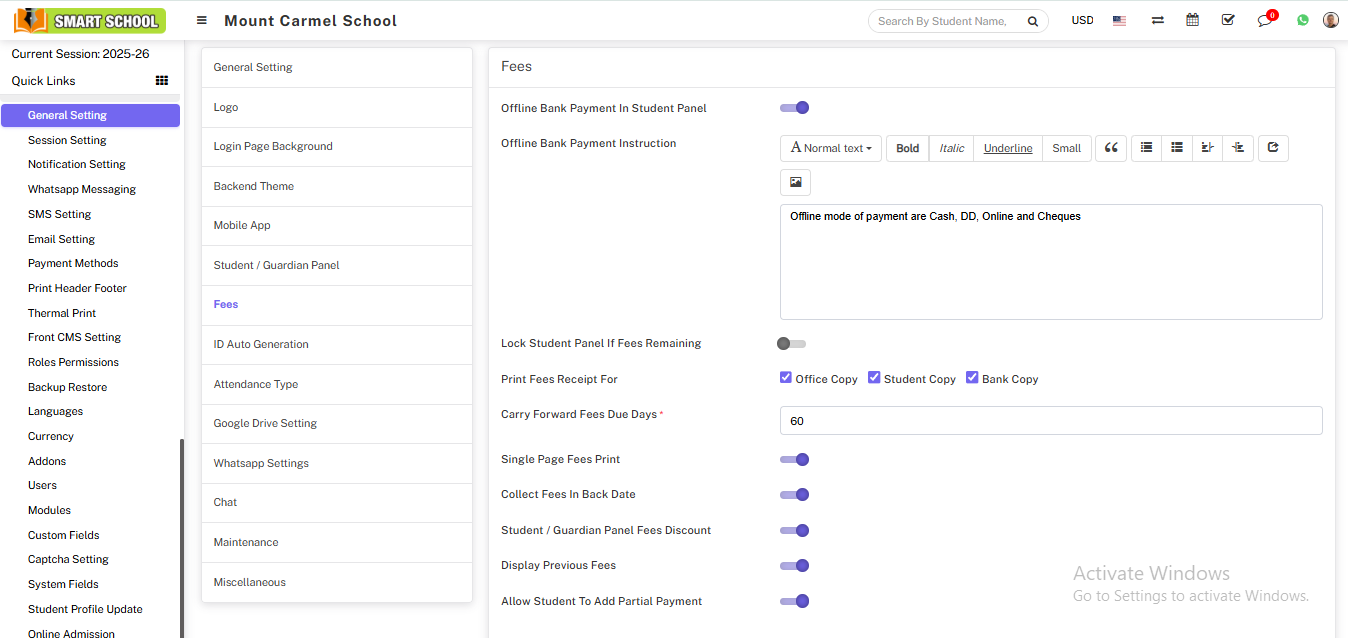Click the share link icon in editor toolbar

[1272, 148]
